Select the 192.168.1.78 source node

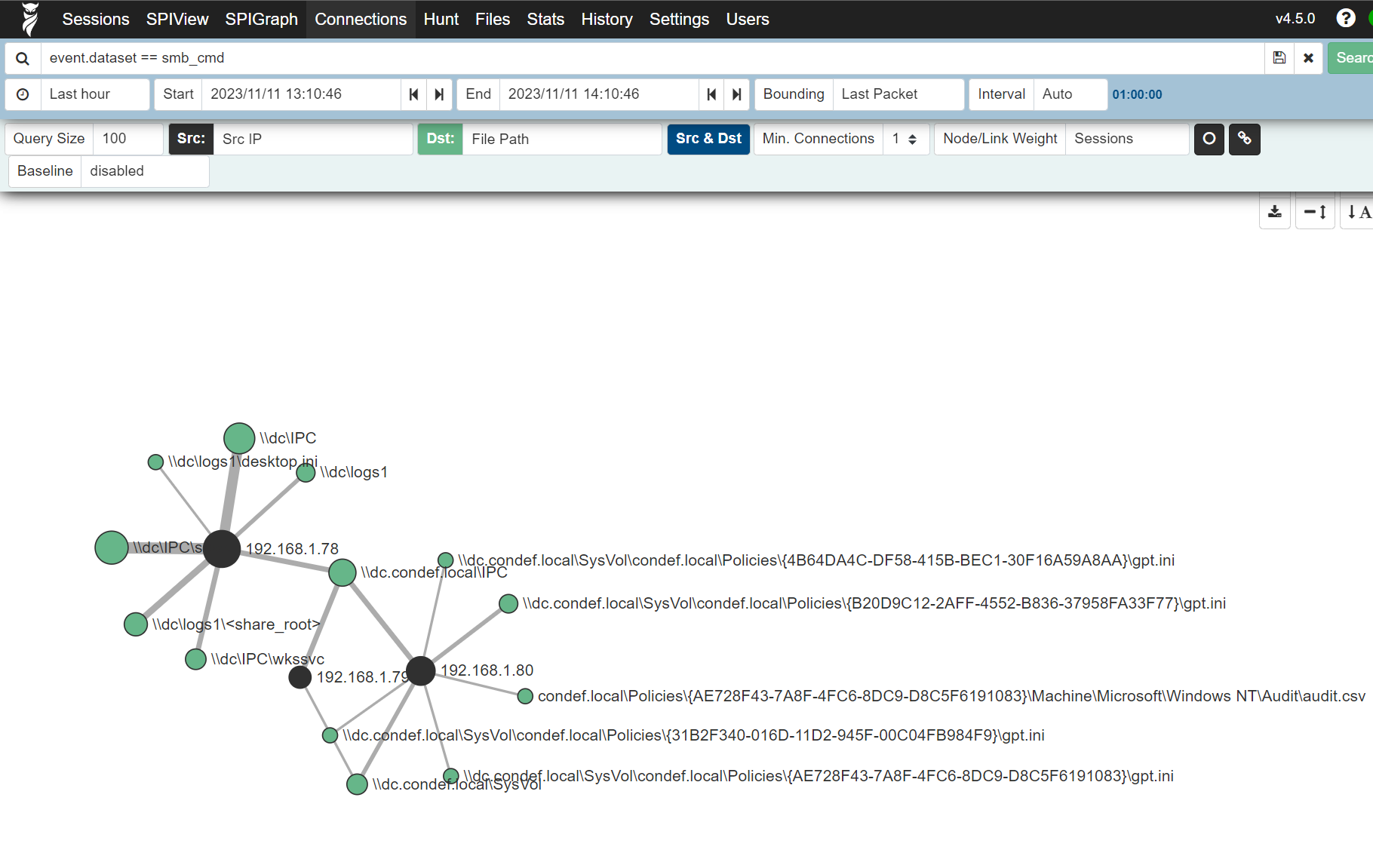(222, 548)
